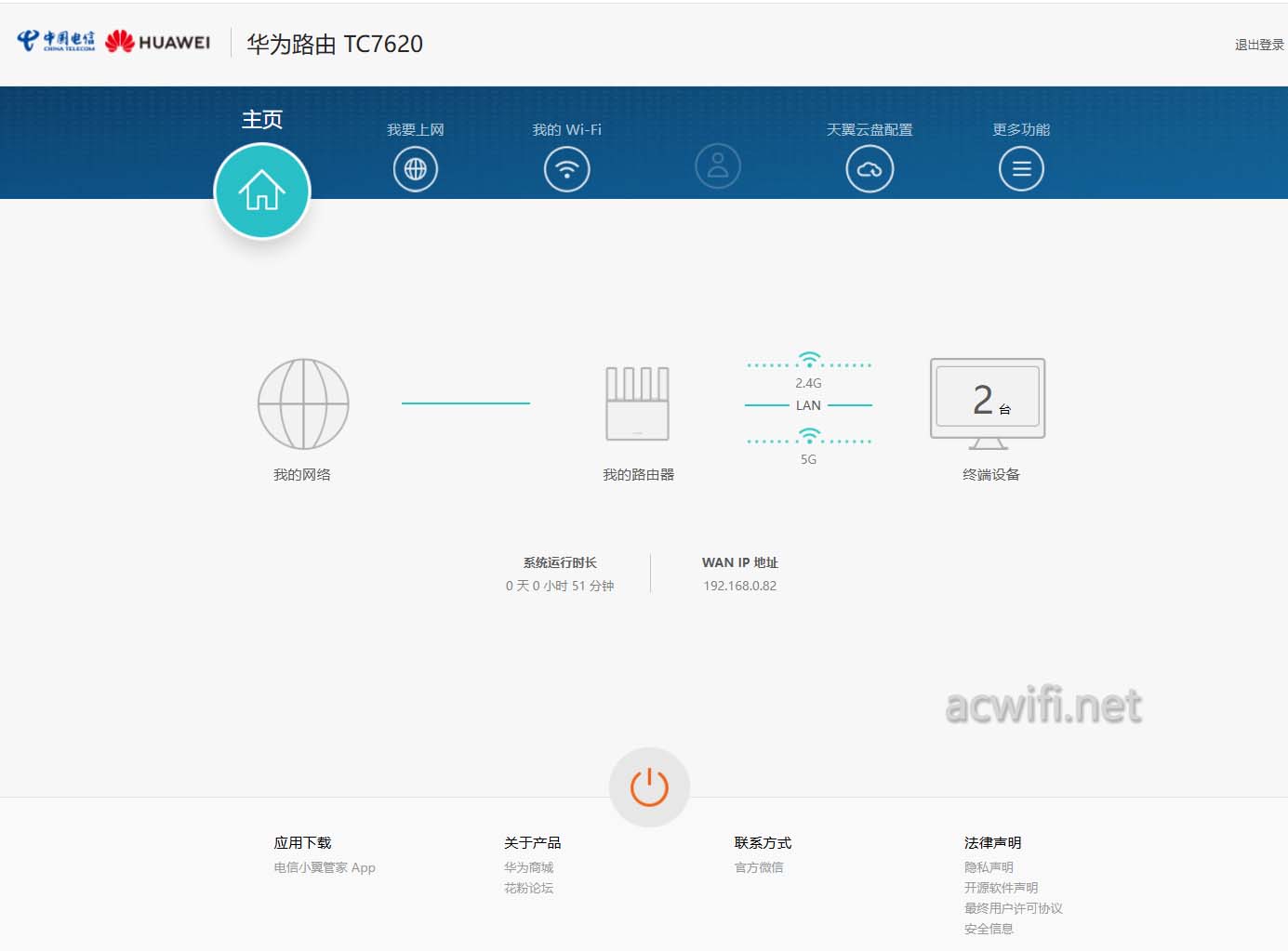This screenshot has width=1288, height=951.
Task: Open the 开源软件声明 link
Action: click(x=1001, y=888)
